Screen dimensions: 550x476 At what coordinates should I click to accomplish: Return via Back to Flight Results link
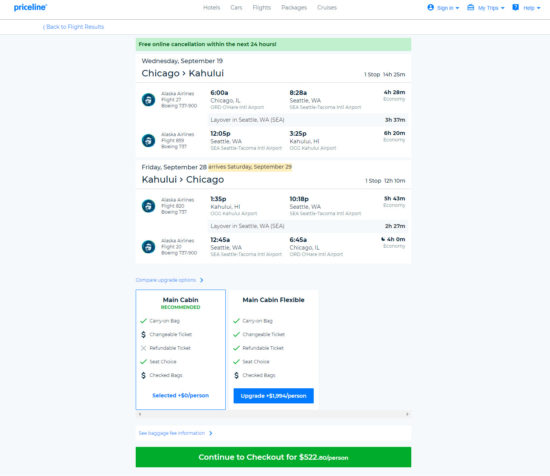point(73,27)
